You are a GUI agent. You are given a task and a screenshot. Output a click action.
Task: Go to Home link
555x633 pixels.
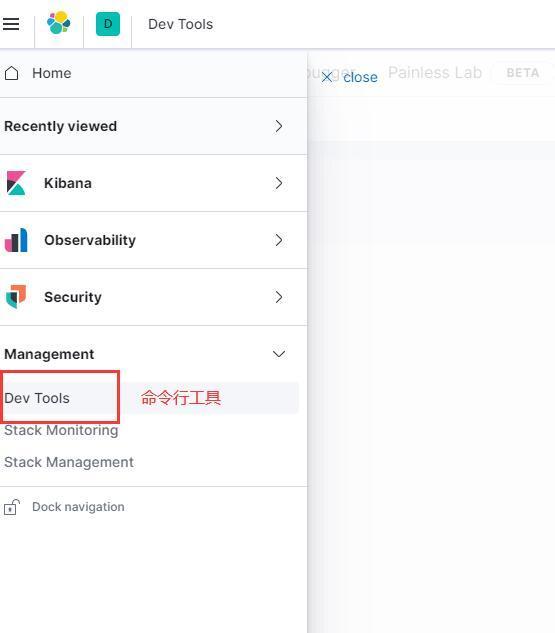pyautogui.click(x=52, y=73)
